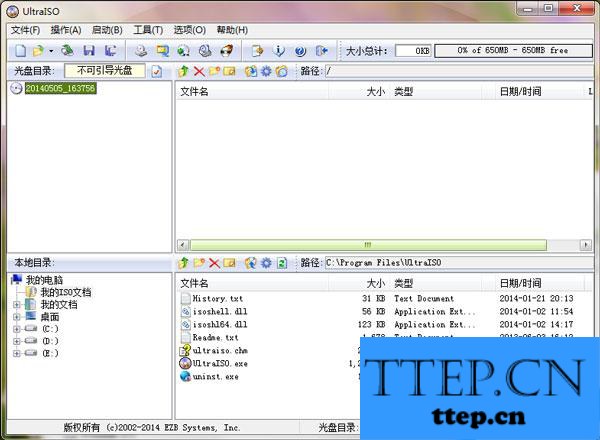Screen dimensions: 600x440
Task: Click the Open folder icon in main toolbar
Action: 38,51
